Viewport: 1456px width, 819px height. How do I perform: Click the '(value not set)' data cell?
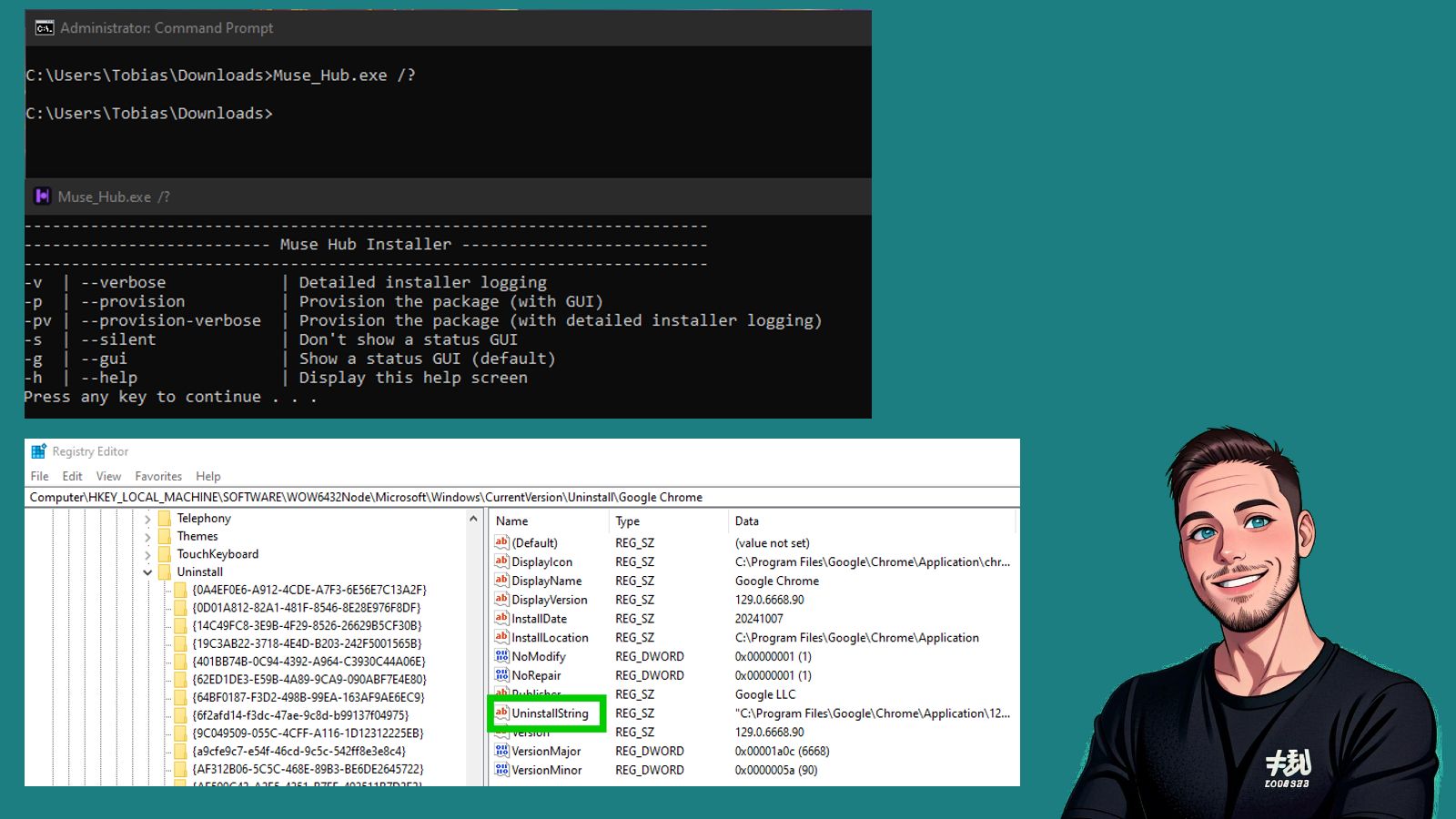pos(772,542)
